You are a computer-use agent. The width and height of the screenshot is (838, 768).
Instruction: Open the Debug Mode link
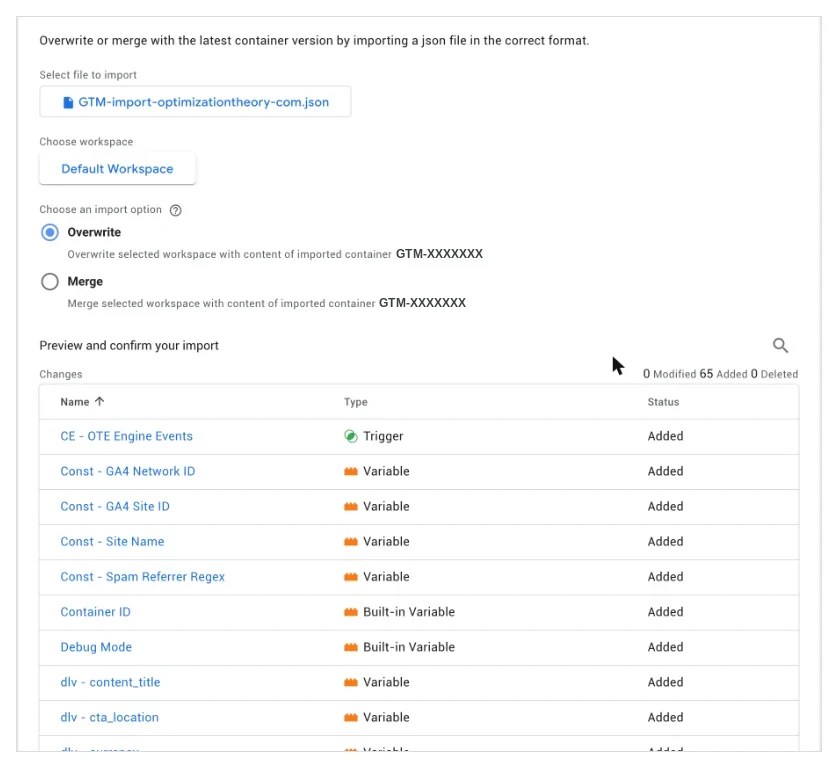96,647
